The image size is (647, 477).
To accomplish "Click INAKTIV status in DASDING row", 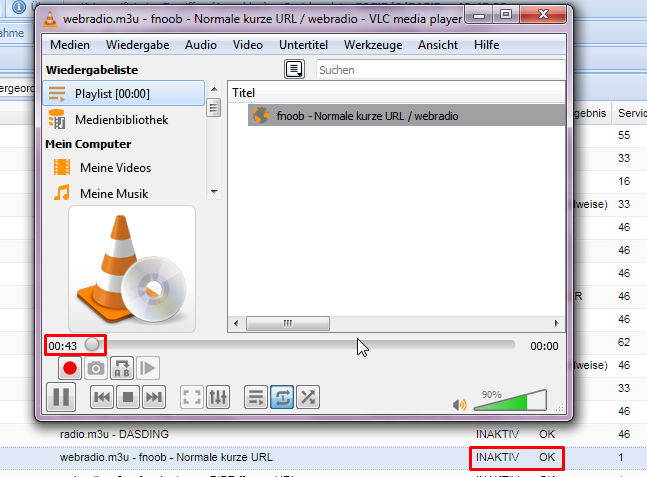I will [497, 434].
